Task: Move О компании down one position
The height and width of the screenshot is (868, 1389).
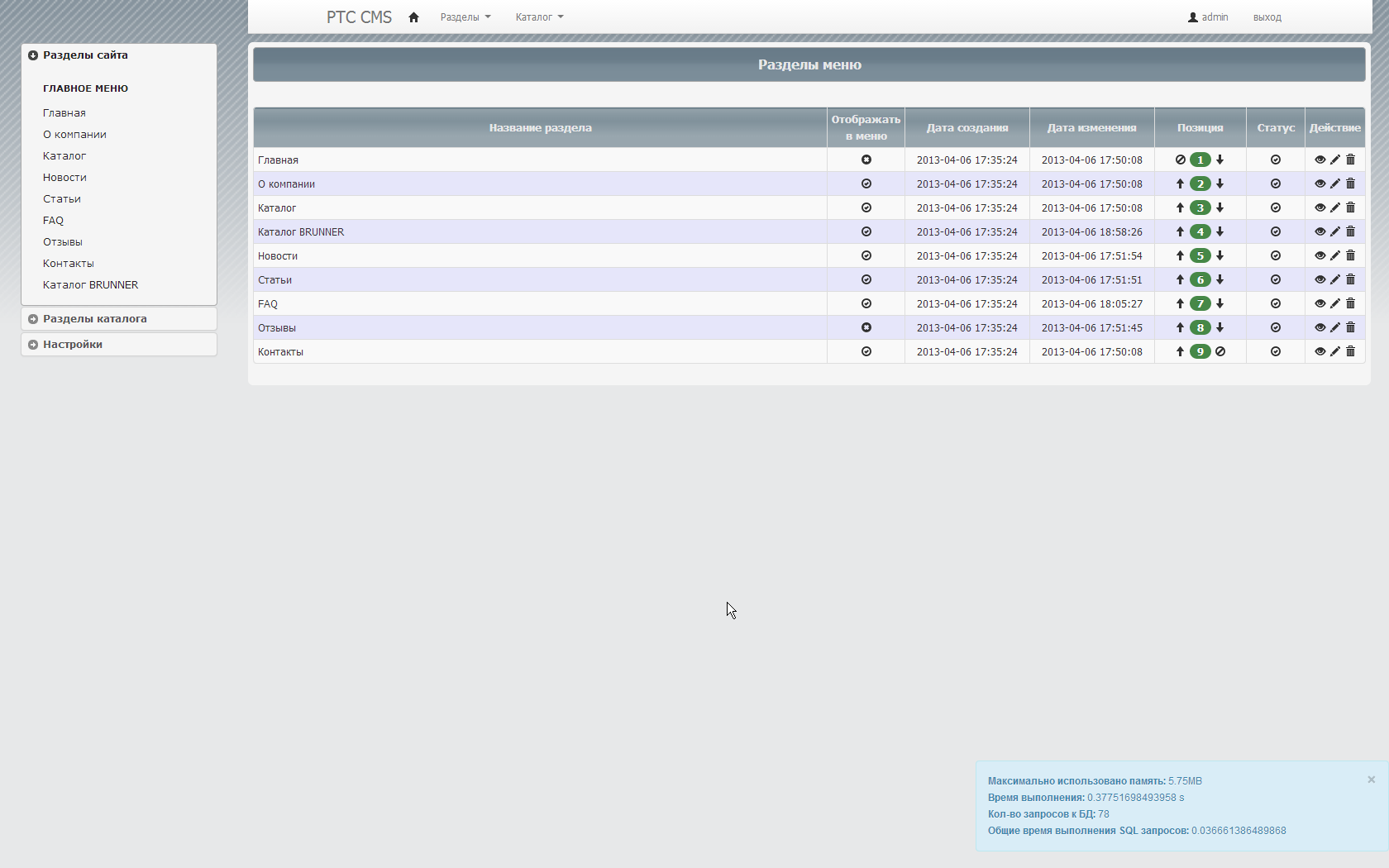Action: tap(1220, 184)
